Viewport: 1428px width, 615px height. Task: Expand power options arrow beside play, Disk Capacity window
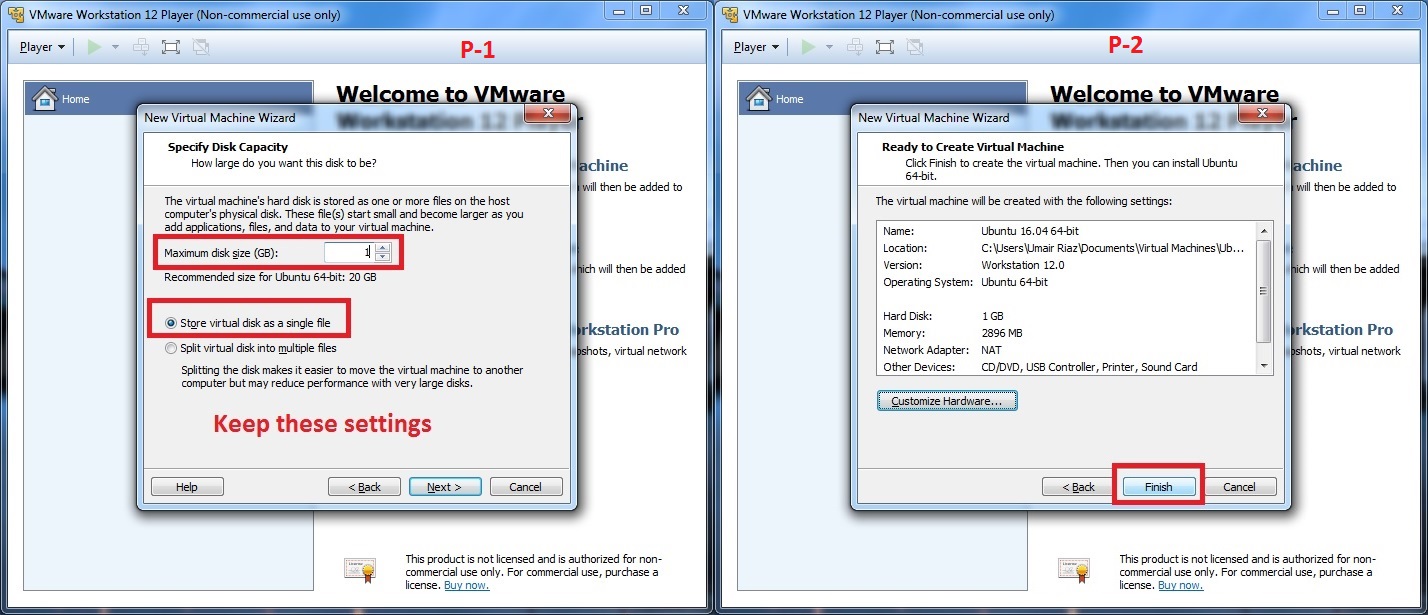coord(115,47)
